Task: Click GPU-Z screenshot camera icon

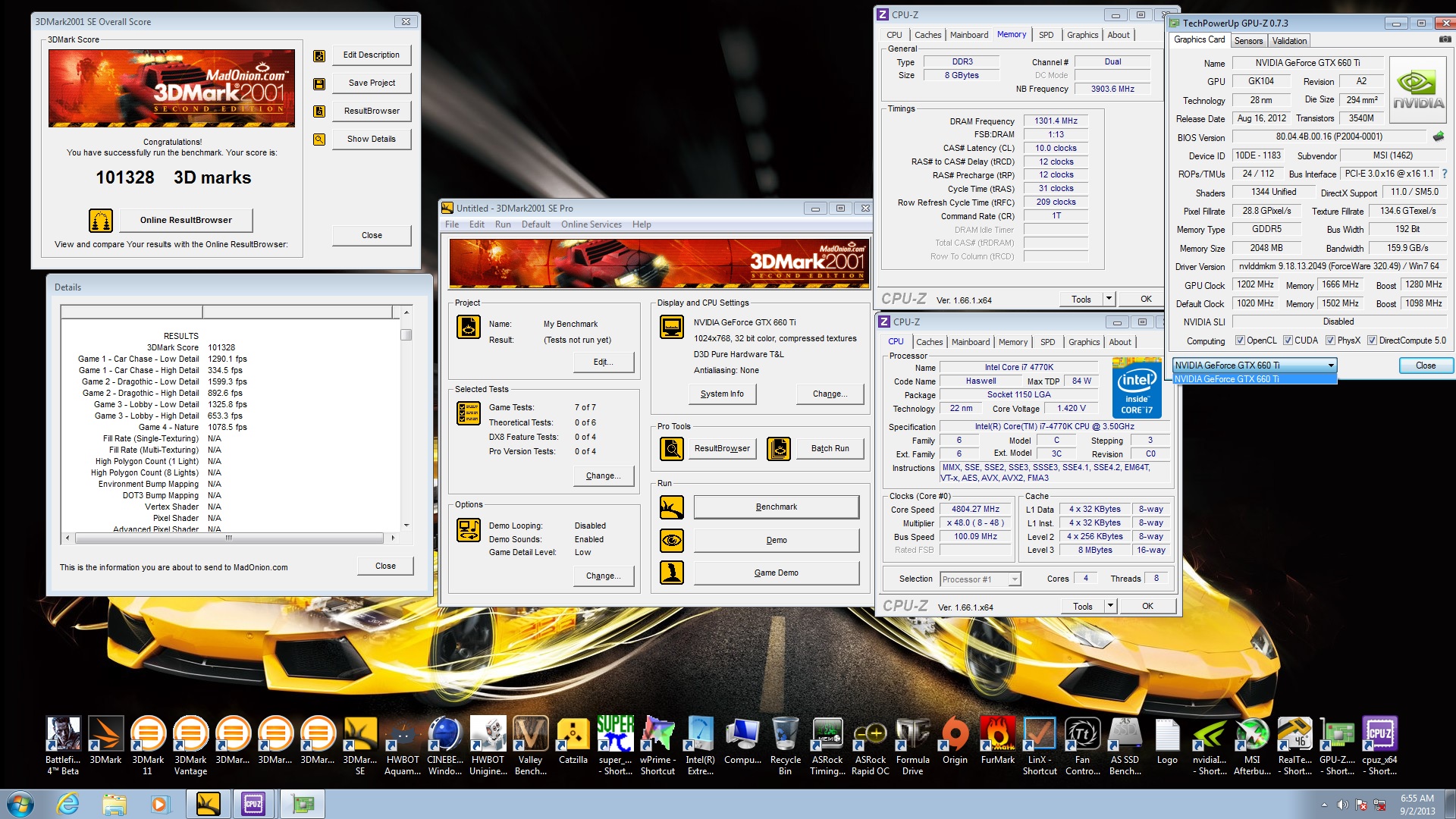Action: [1445, 39]
